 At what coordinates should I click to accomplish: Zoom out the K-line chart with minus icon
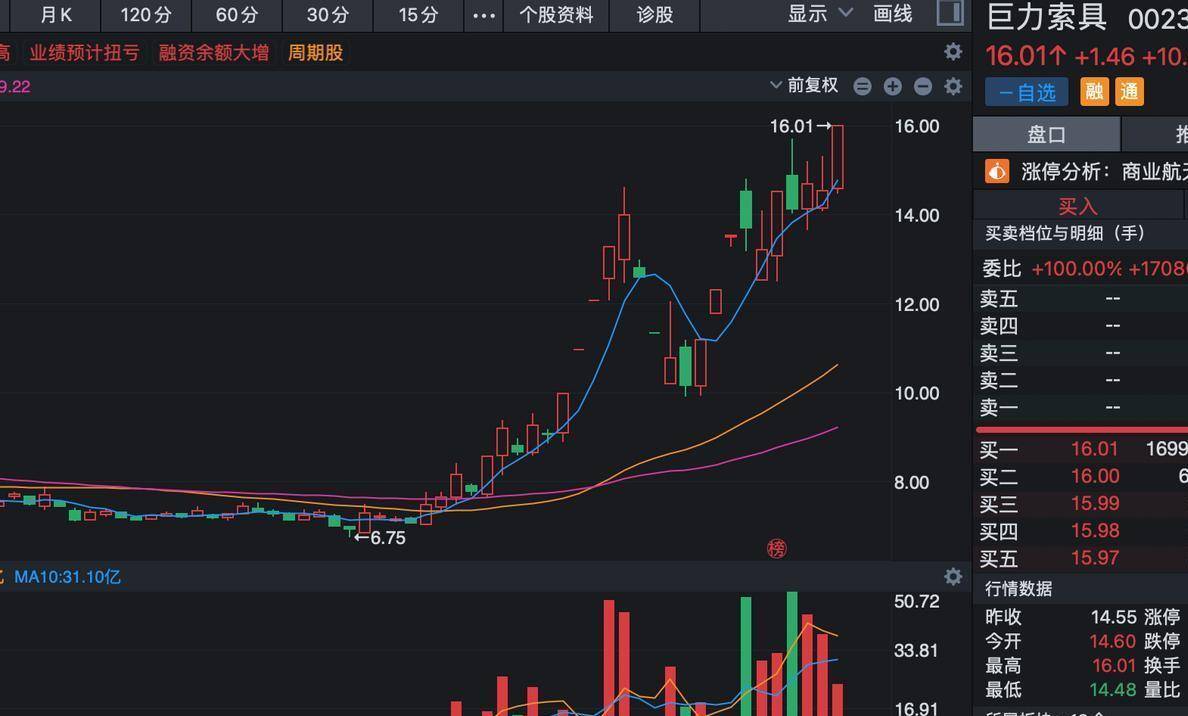click(923, 87)
